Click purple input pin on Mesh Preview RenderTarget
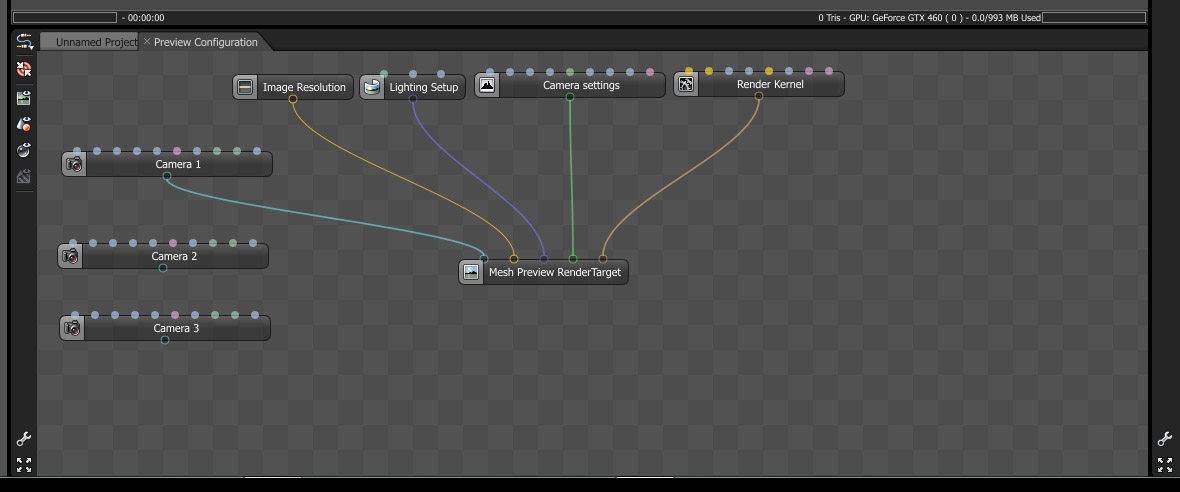This screenshot has width=1180, height=492. (543, 260)
